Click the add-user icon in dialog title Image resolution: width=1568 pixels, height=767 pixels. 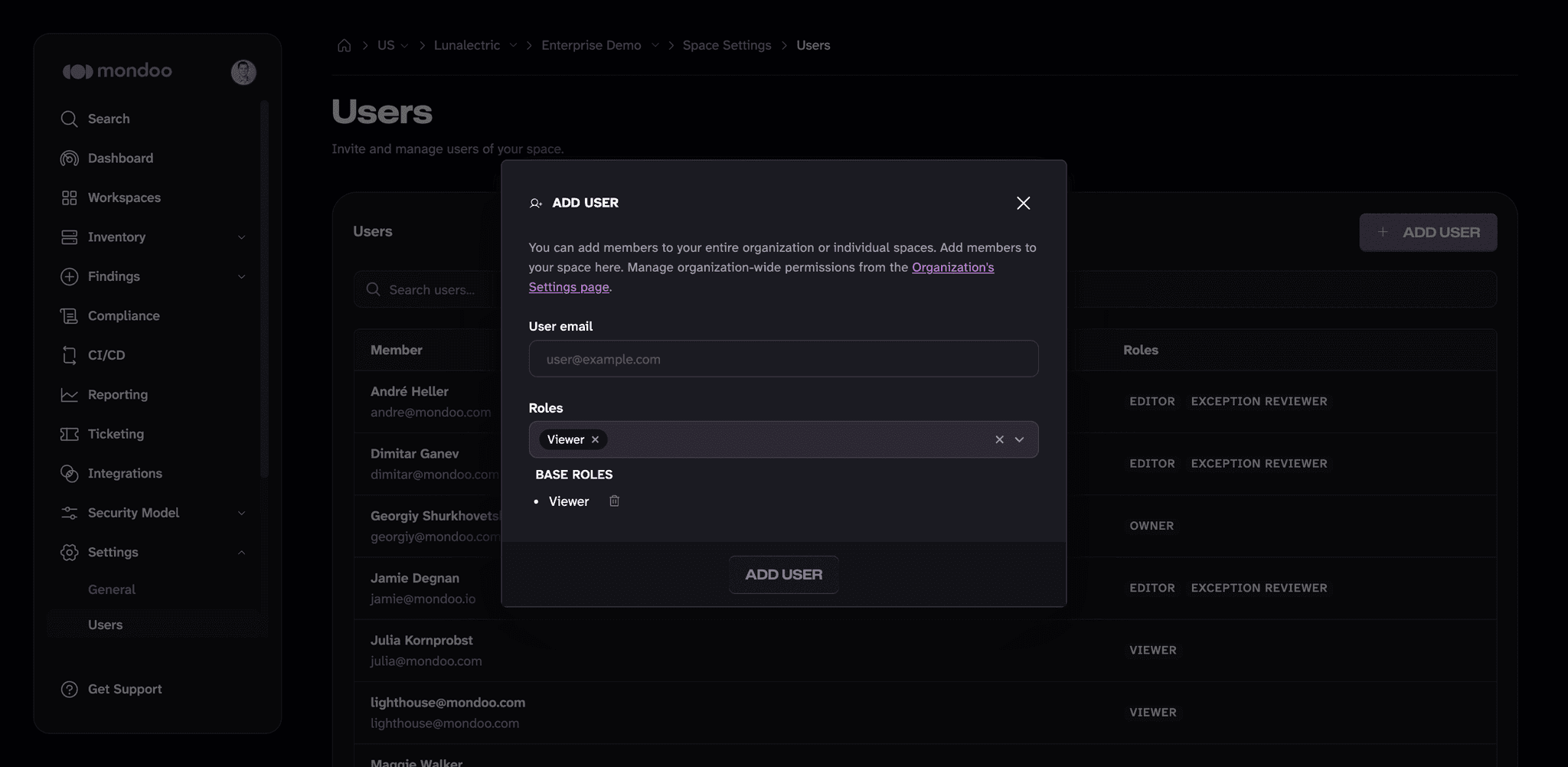(536, 203)
